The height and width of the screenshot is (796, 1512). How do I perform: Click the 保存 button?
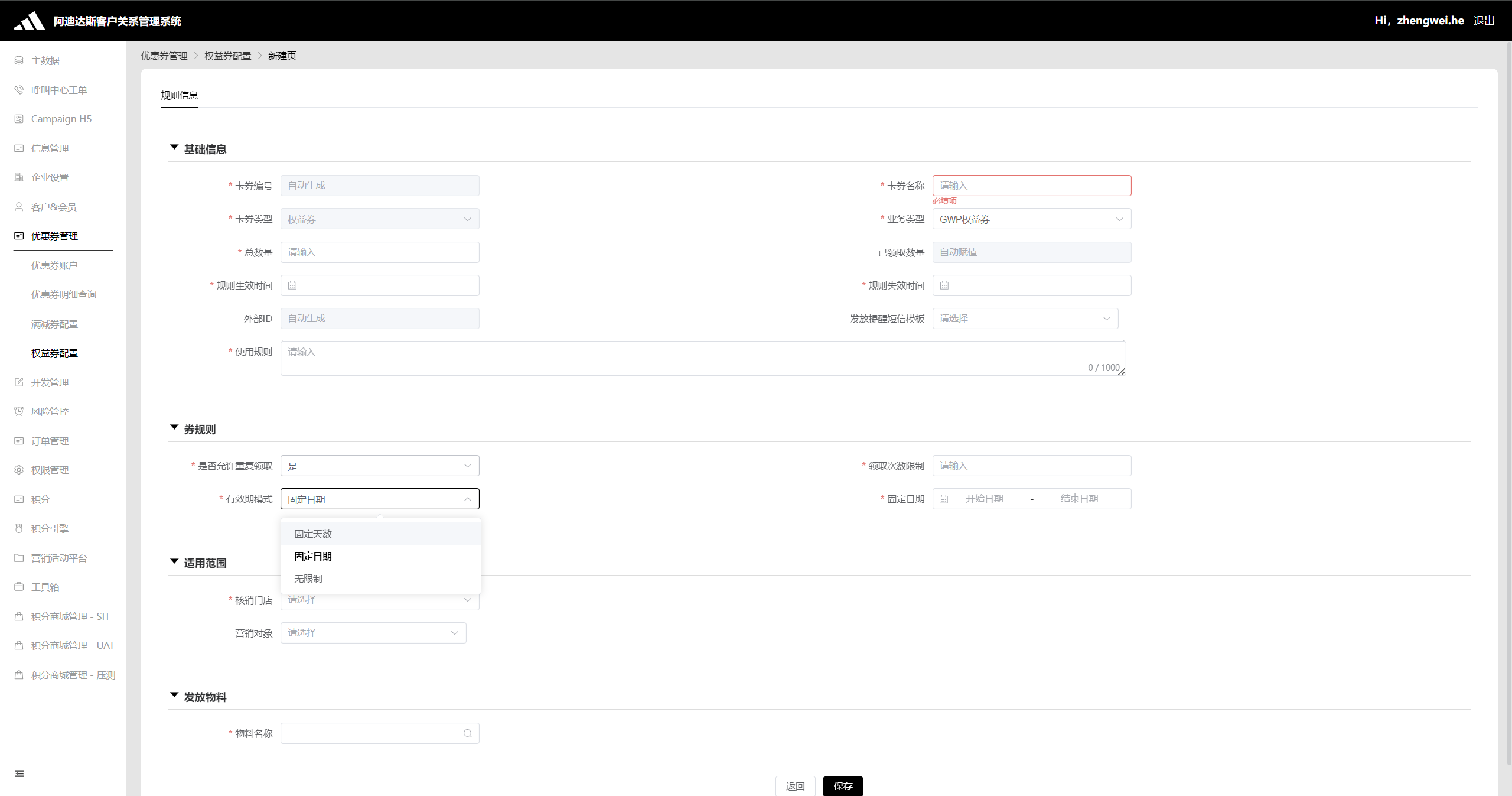[843, 786]
